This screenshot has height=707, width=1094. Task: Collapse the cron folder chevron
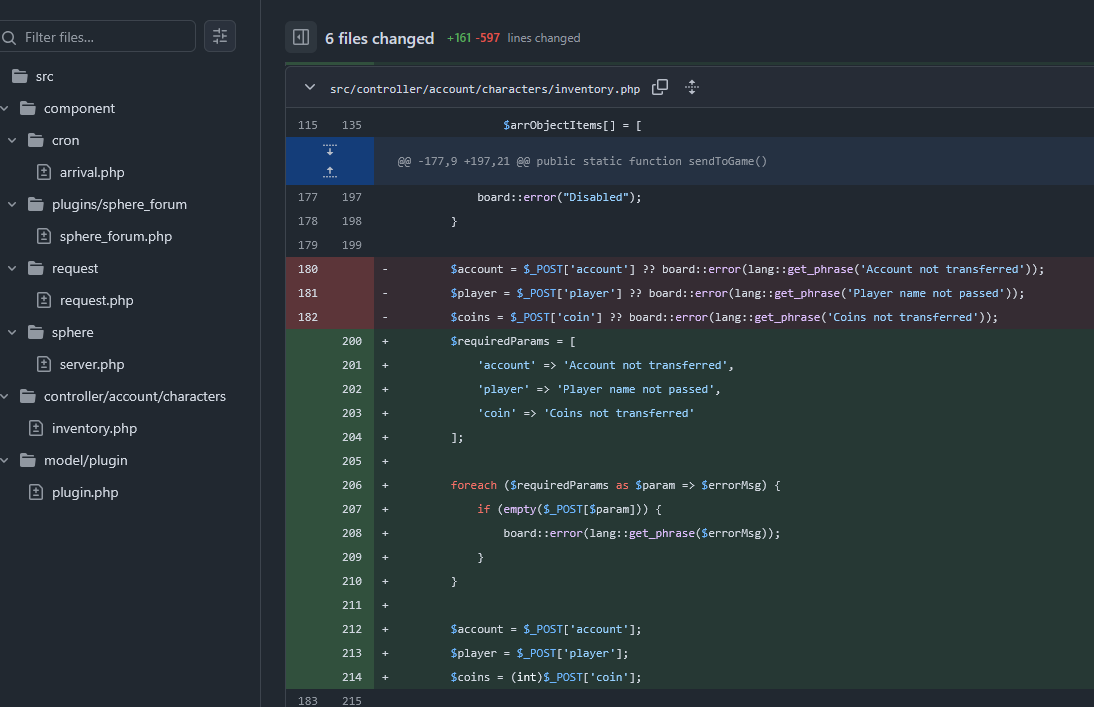tap(12, 140)
